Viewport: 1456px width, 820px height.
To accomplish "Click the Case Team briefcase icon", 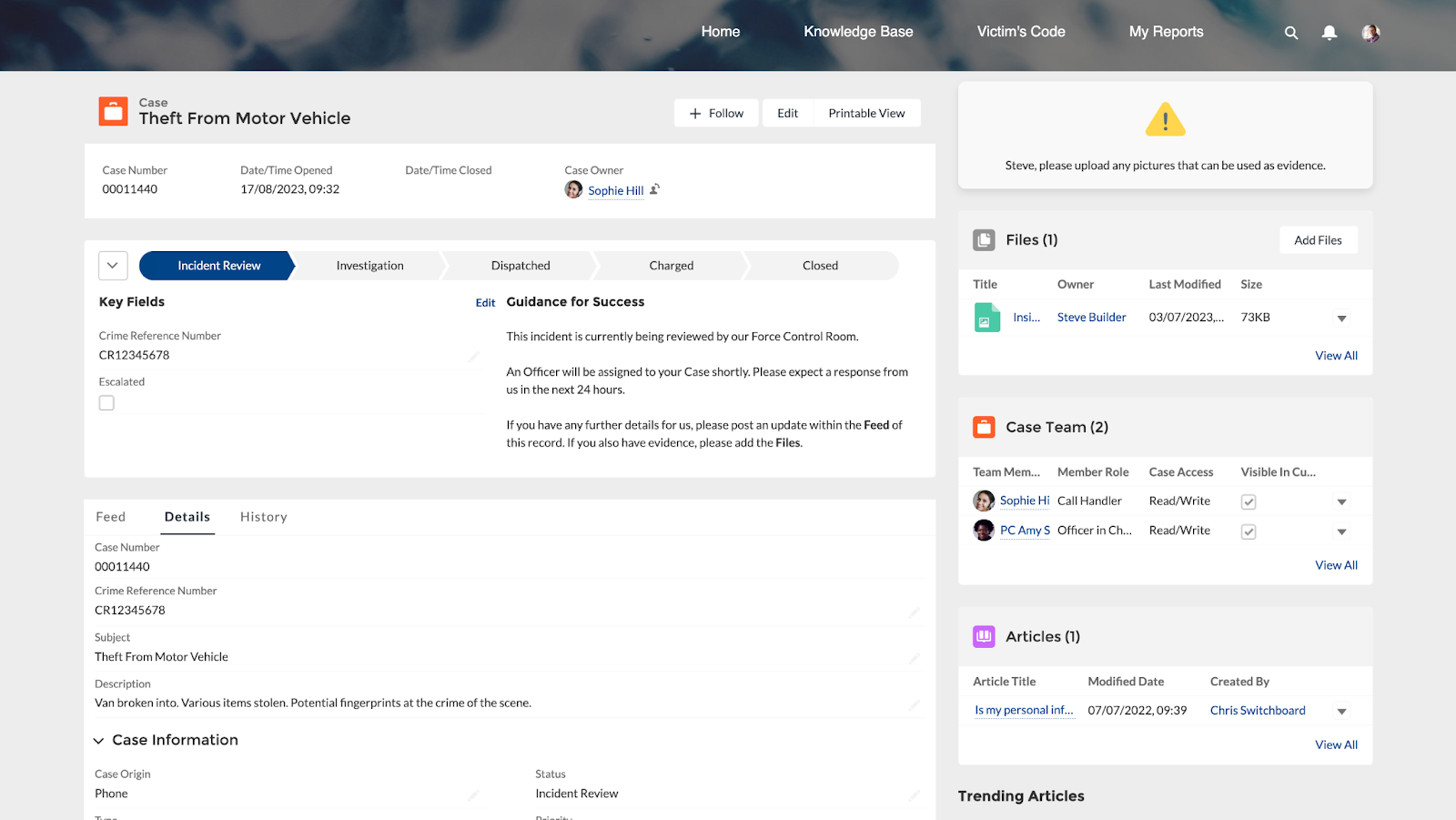I will (x=984, y=427).
